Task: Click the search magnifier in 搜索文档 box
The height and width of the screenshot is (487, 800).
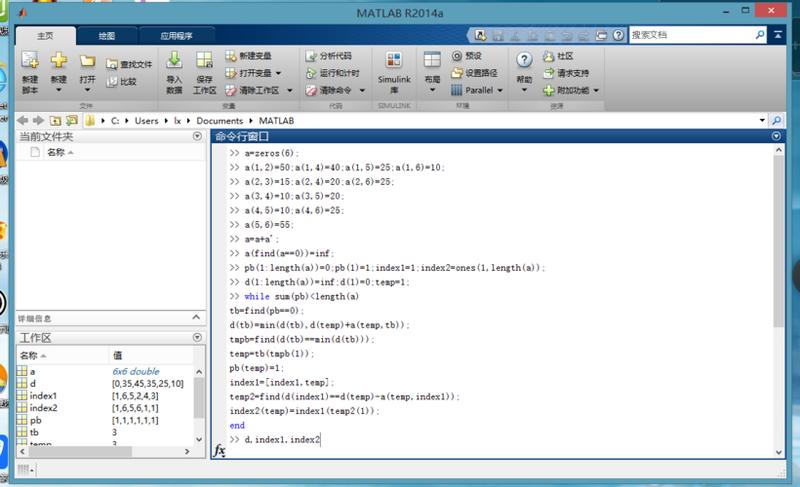Action: pos(760,35)
